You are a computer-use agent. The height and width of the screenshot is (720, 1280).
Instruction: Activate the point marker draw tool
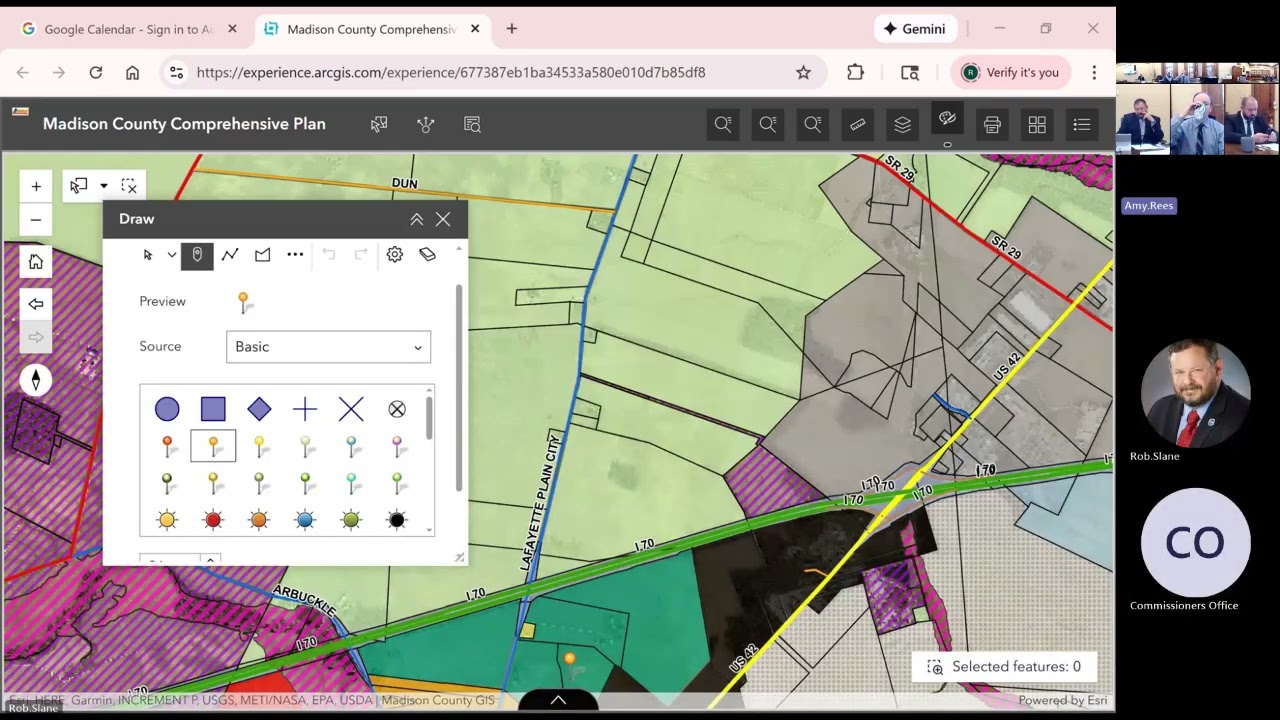click(x=197, y=255)
